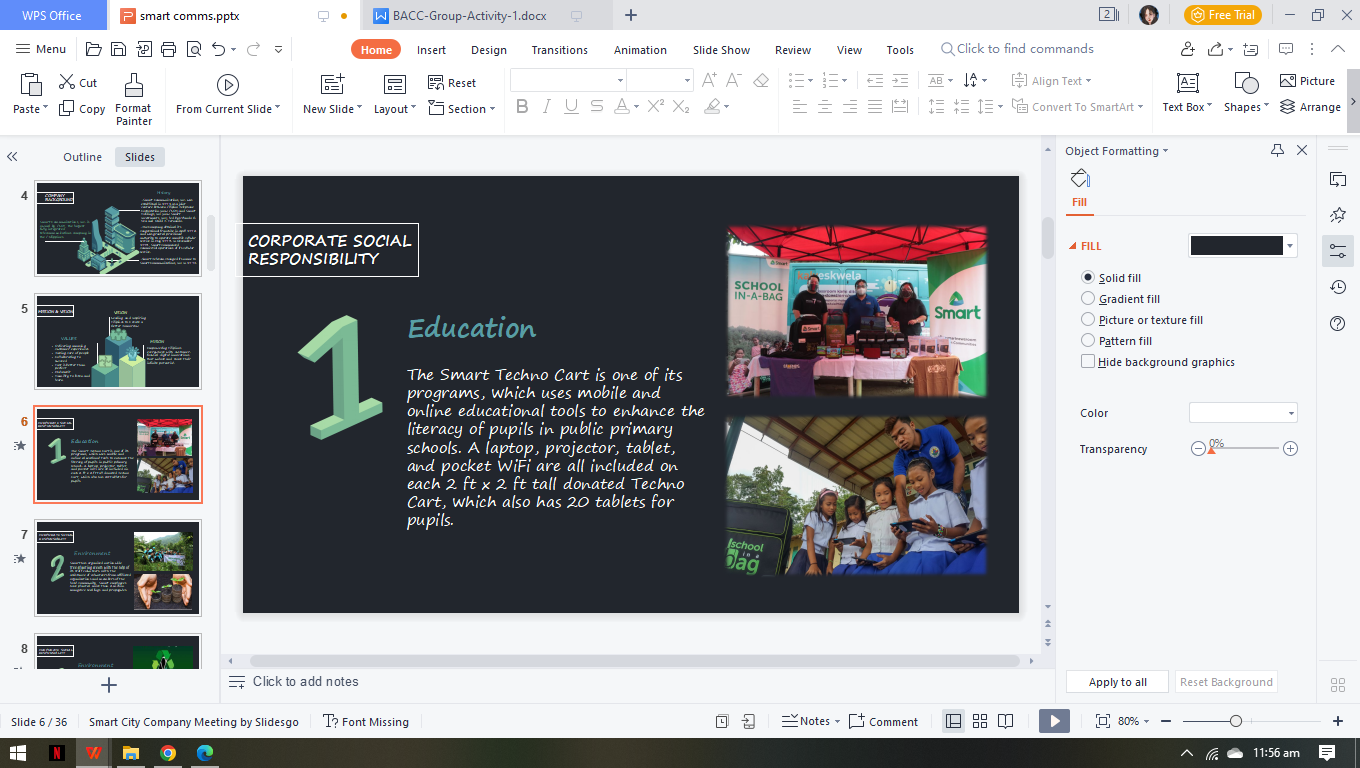1360x768 pixels.
Task: Click the Fit slide to window icon
Action: click(1103, 721)
